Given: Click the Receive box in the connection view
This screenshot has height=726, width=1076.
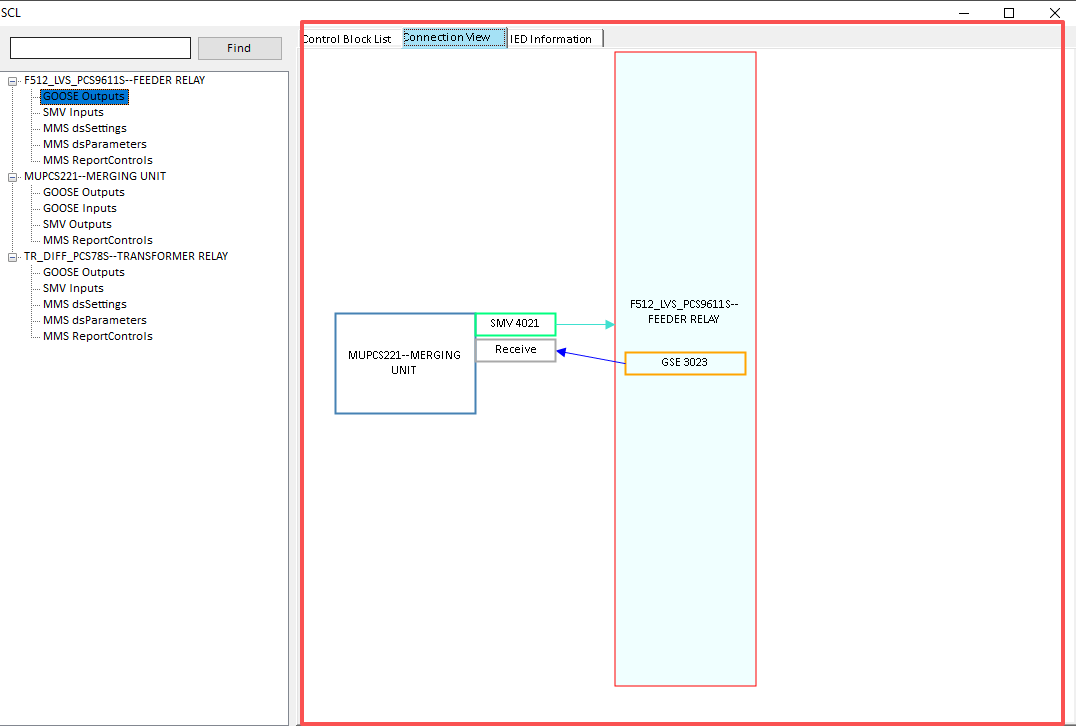Looking at the screenshot, I should click(x=515, y=349).
